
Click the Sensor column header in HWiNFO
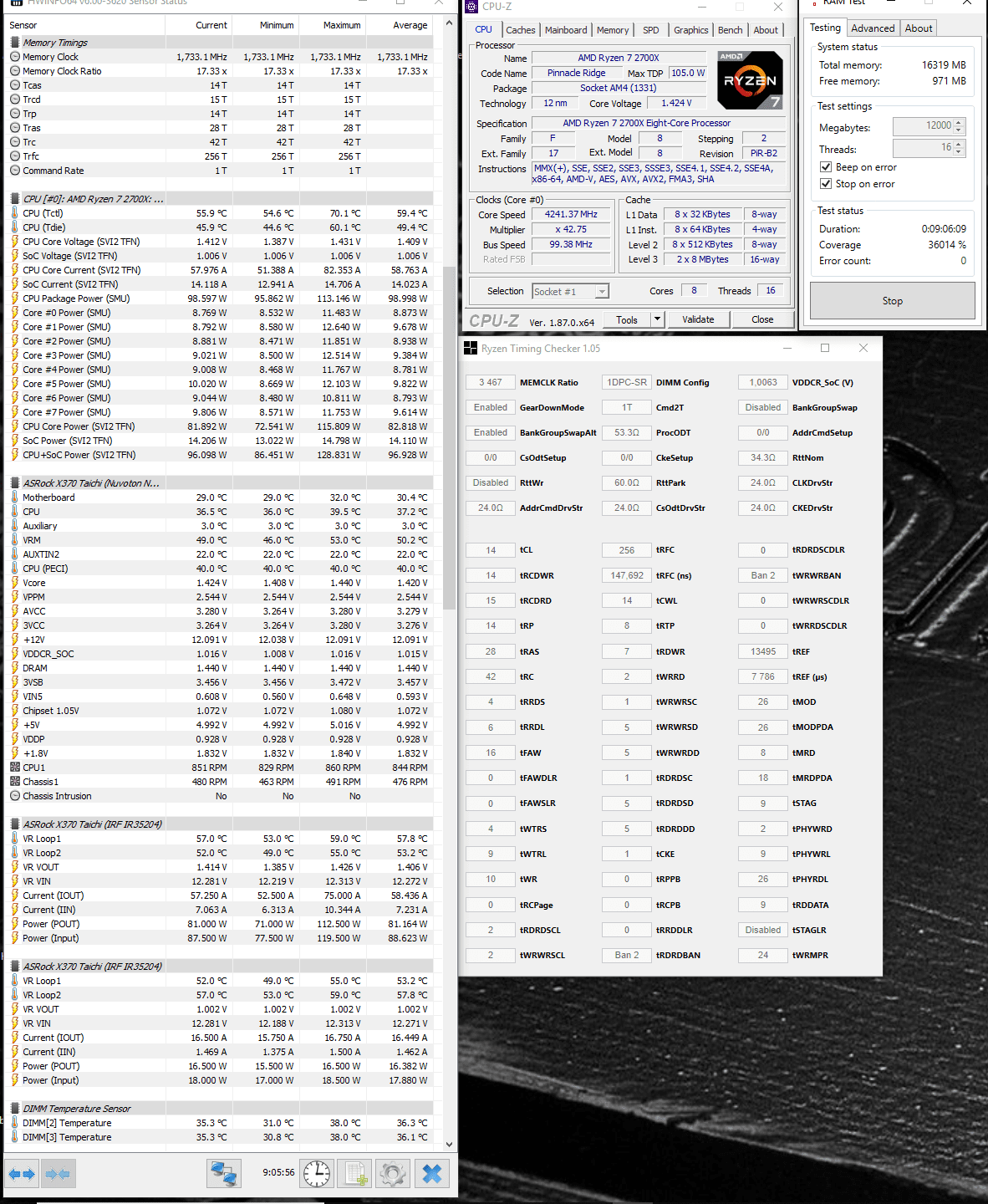(84, 25)
